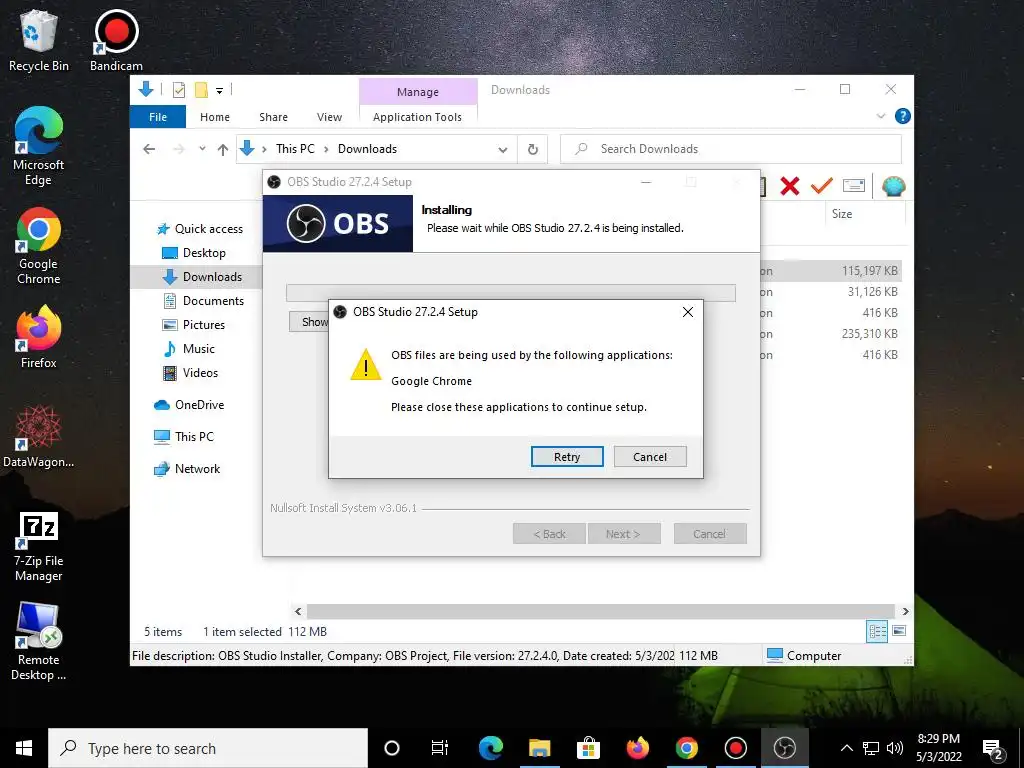Viewport: 1024px width, 768px height.
Task: Open Microsoft Store from taskbar
Action: click(x=588, y=748)
